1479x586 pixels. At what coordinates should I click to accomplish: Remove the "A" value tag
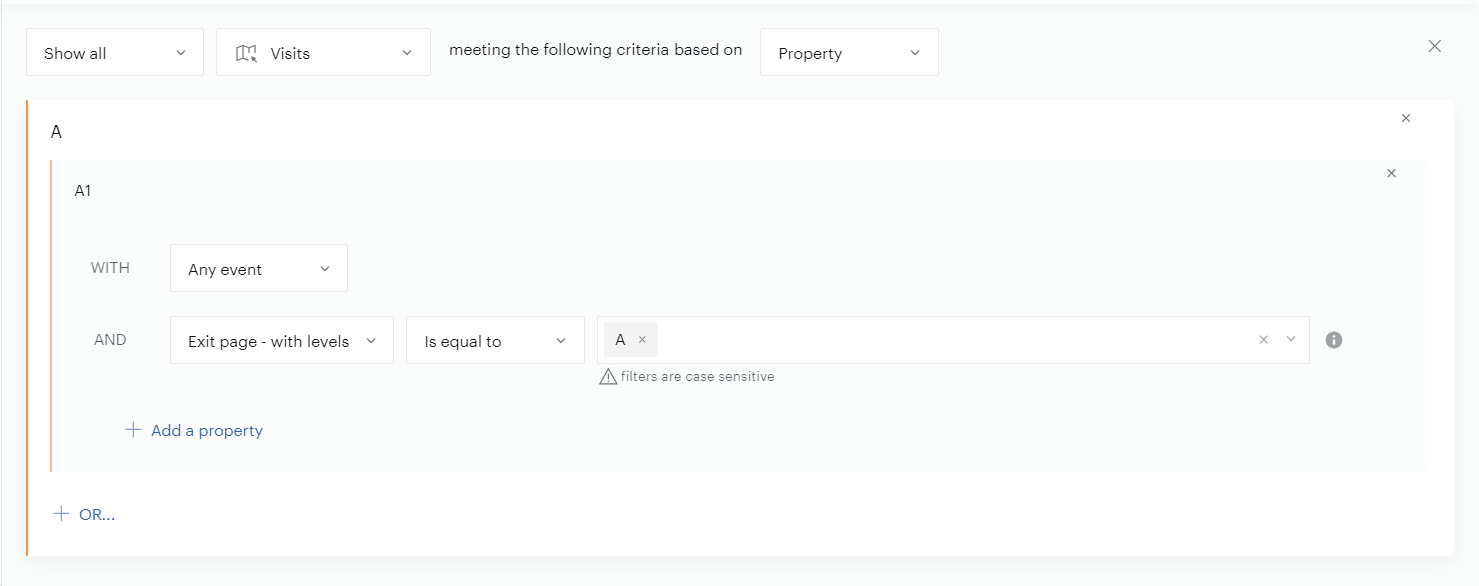642,340
